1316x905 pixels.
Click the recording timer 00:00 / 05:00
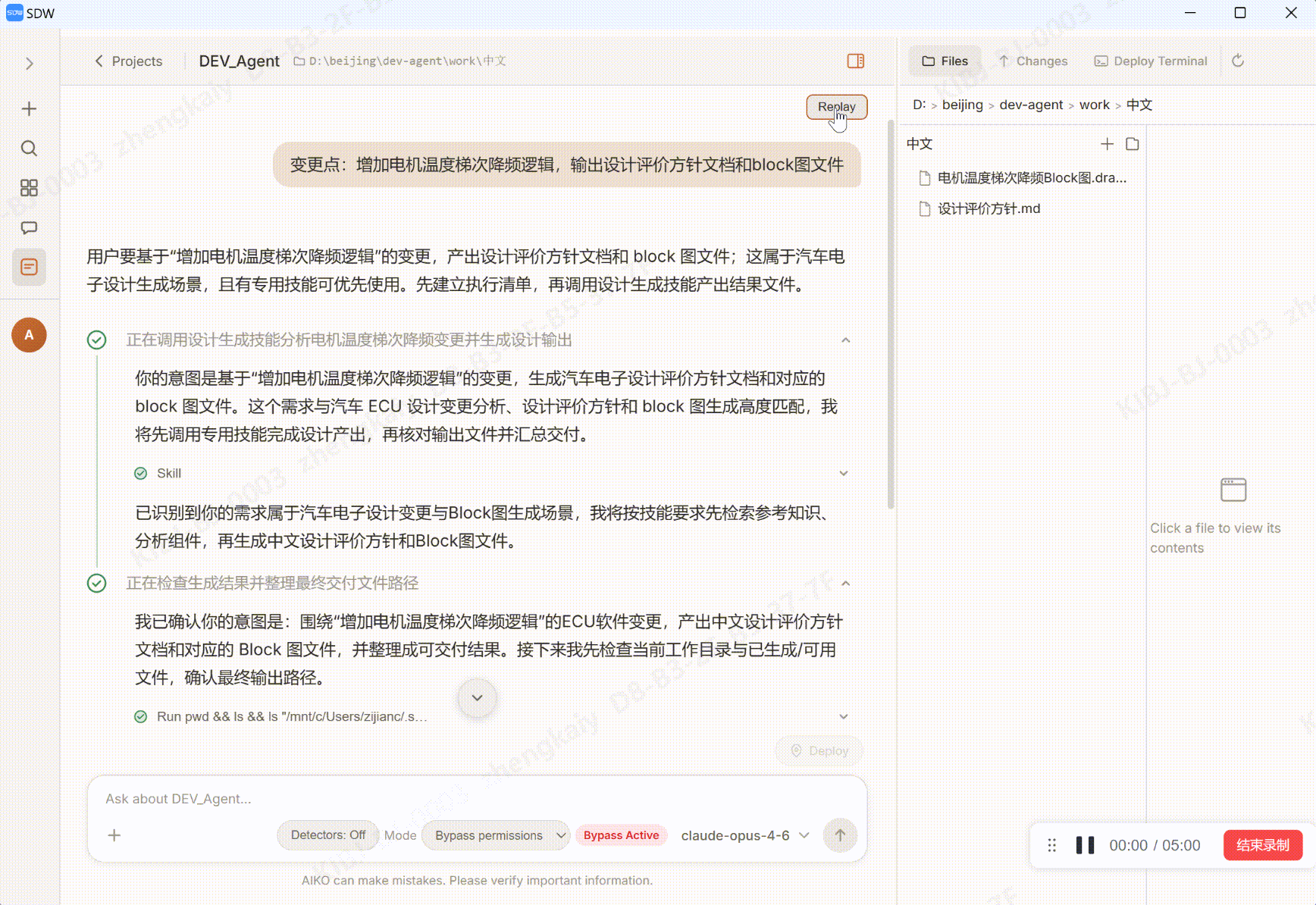coord(1155,845)
